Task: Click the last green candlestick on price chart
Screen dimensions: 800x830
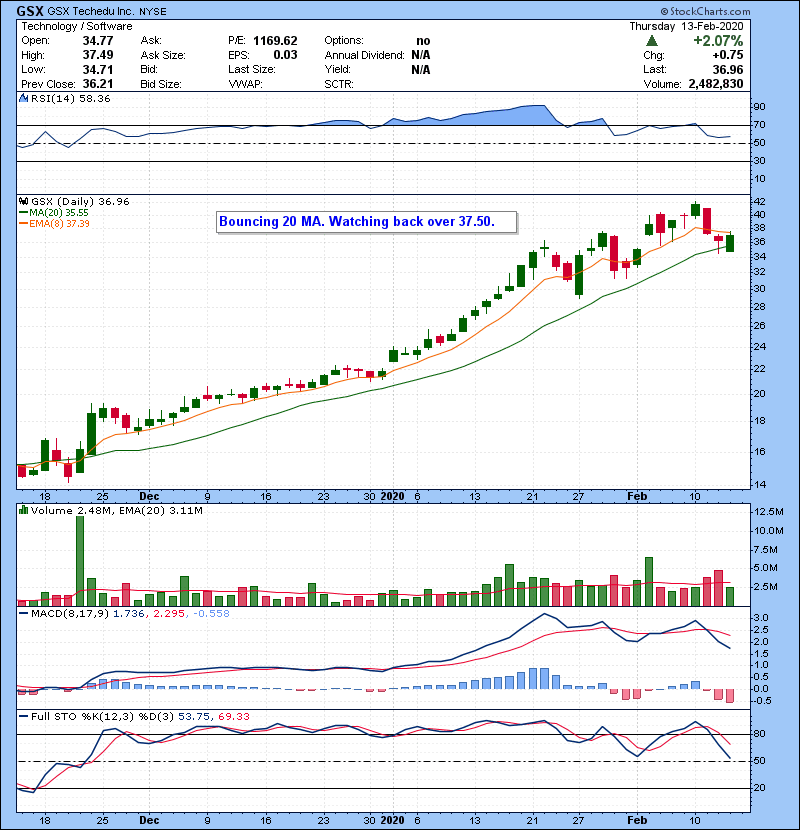Action: click(x=730, y=243)
